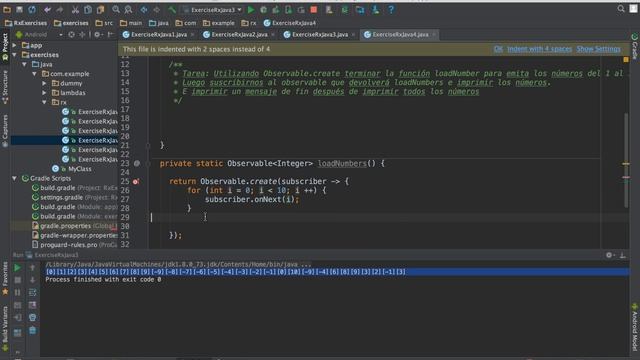Hide the Run panel with the download-arrow icon
This screenshot has width=640, height=360.
(622, 255)
